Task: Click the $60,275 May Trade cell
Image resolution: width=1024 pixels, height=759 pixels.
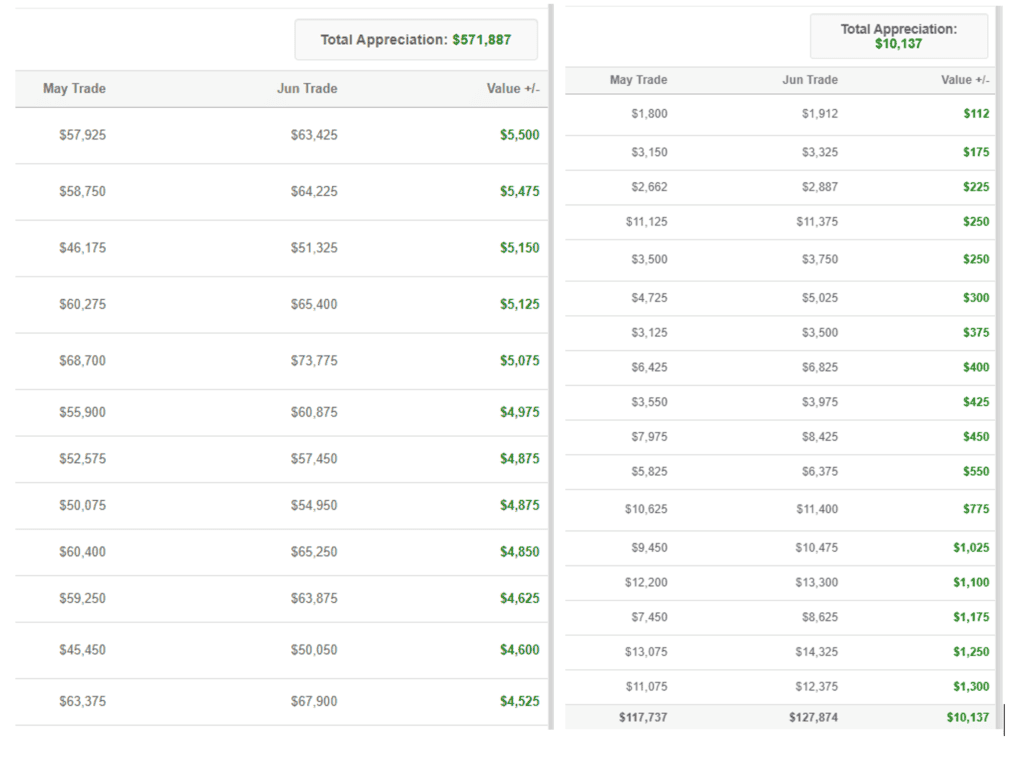Action: tap(82, 304)
